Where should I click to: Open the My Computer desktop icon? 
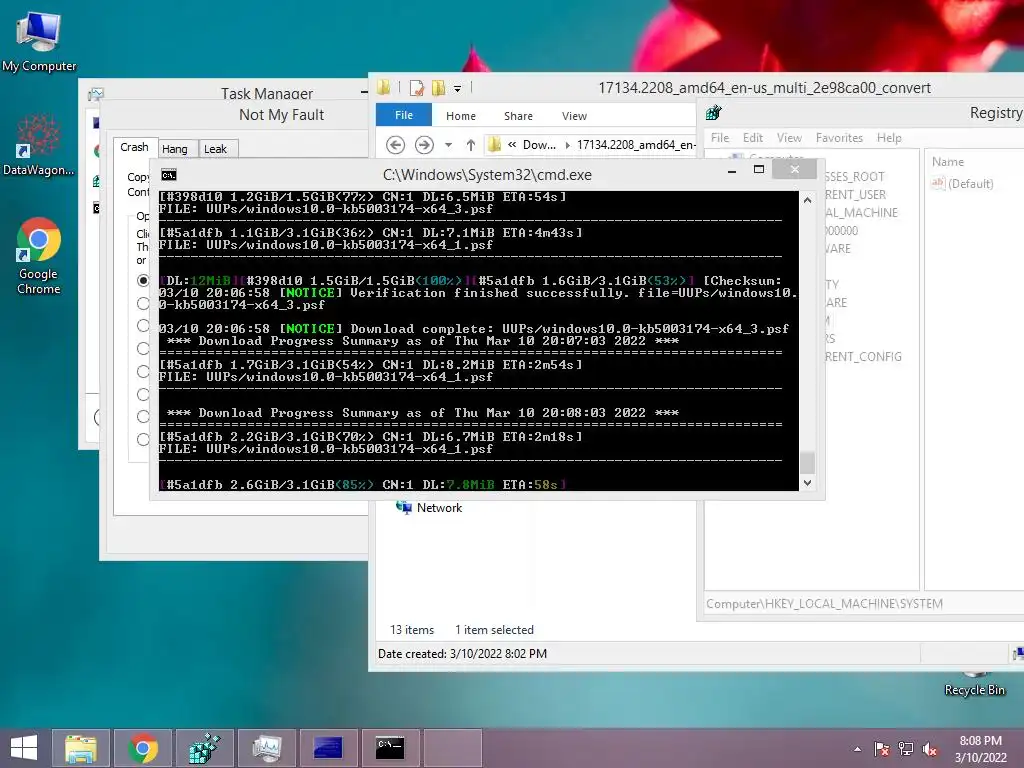point(39,40)
